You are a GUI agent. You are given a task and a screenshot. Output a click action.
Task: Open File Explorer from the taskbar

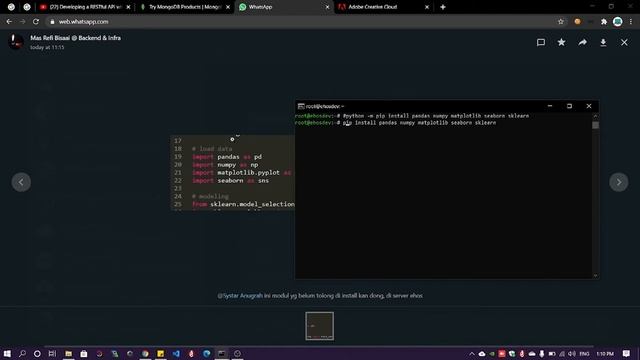pos(68,353)
